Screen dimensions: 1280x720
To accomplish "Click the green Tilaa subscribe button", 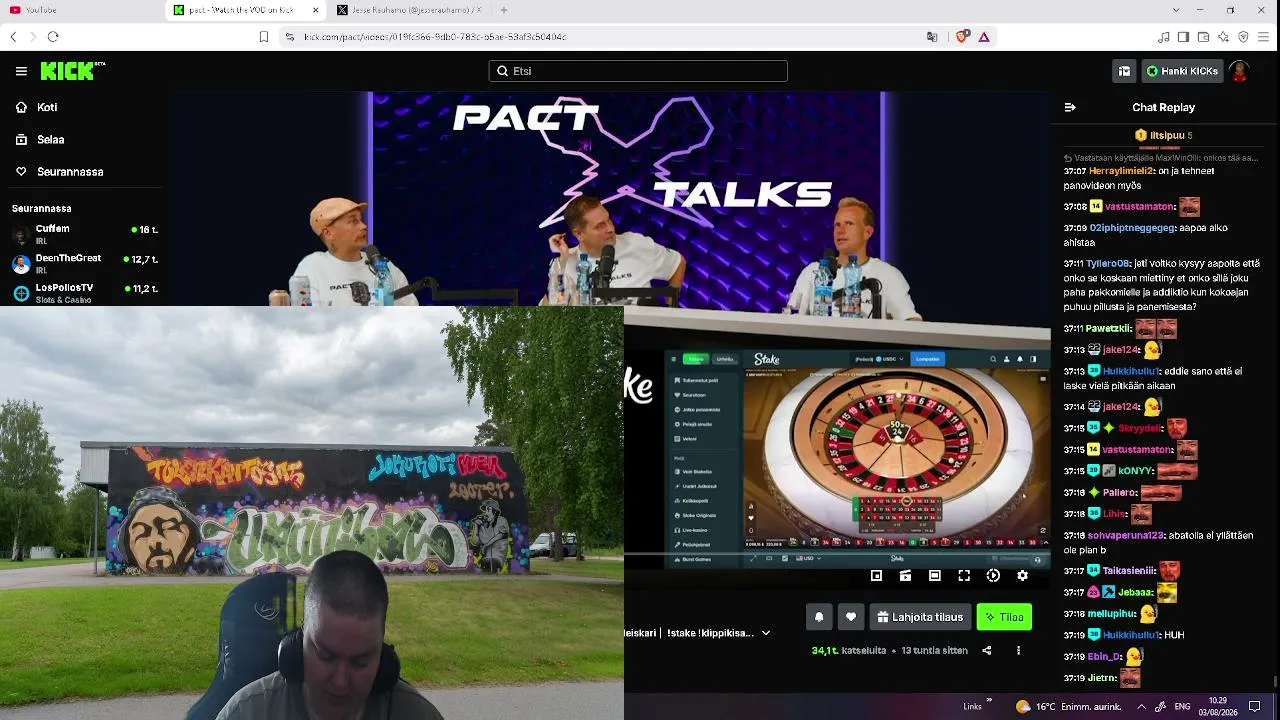I will click(x=1004, y=617).
